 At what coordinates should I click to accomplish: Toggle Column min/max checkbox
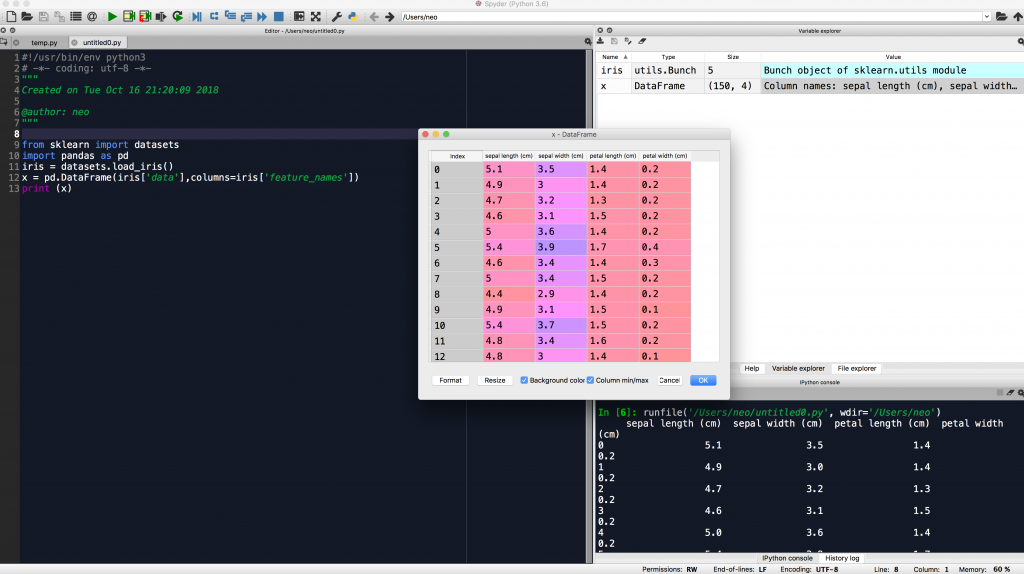[590, 380]
